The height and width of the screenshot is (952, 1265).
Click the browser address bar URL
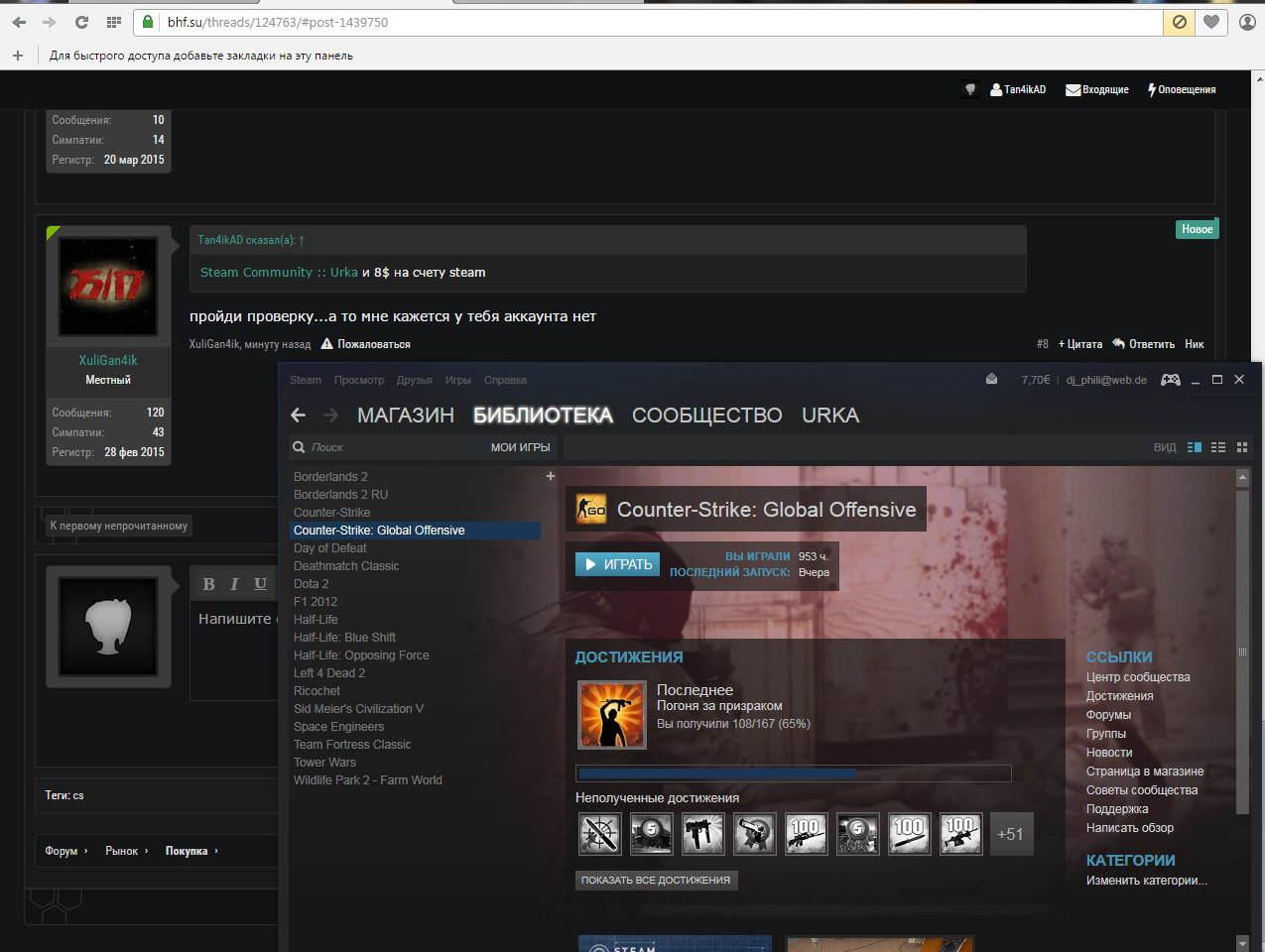coord(278,22)
